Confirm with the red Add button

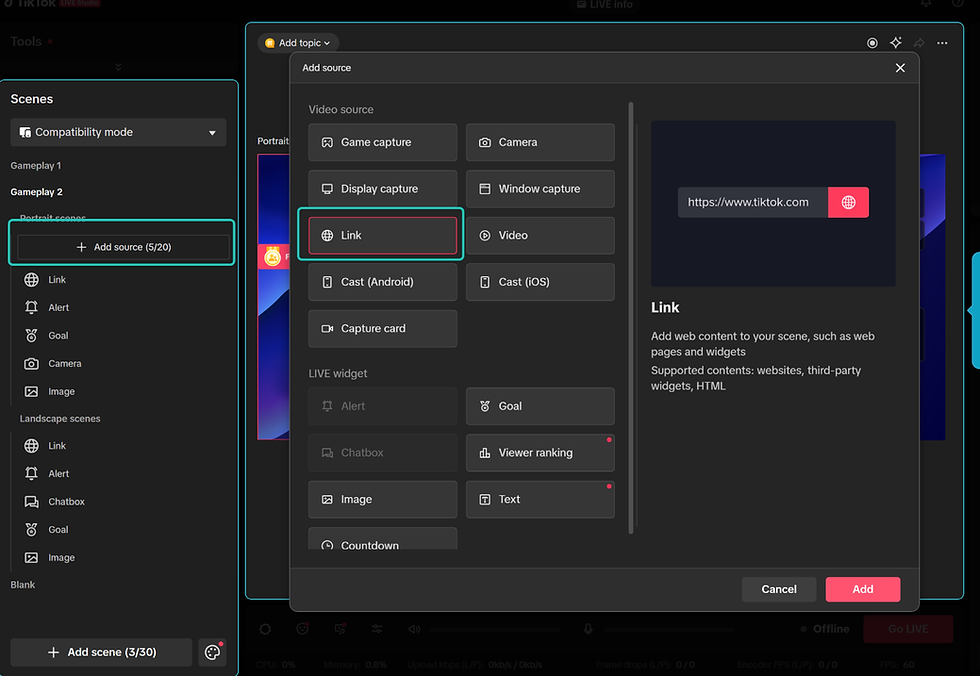862,589
